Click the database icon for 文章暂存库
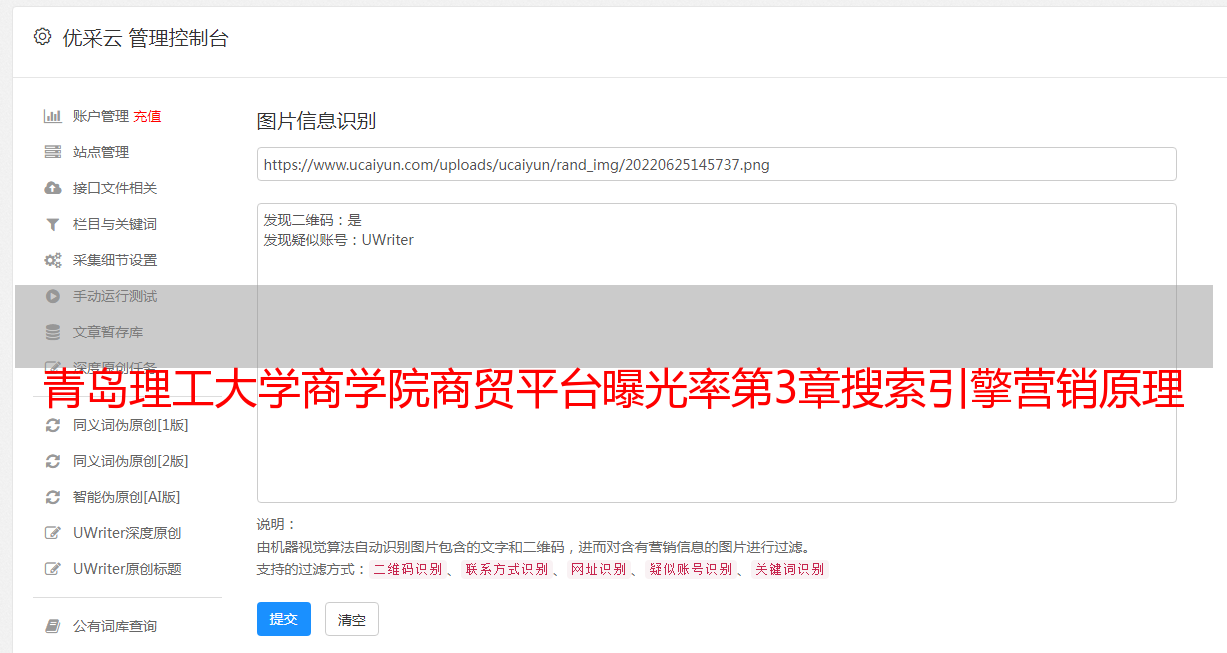The height and width of the screenshot is (653, 1227). [52, 332]
